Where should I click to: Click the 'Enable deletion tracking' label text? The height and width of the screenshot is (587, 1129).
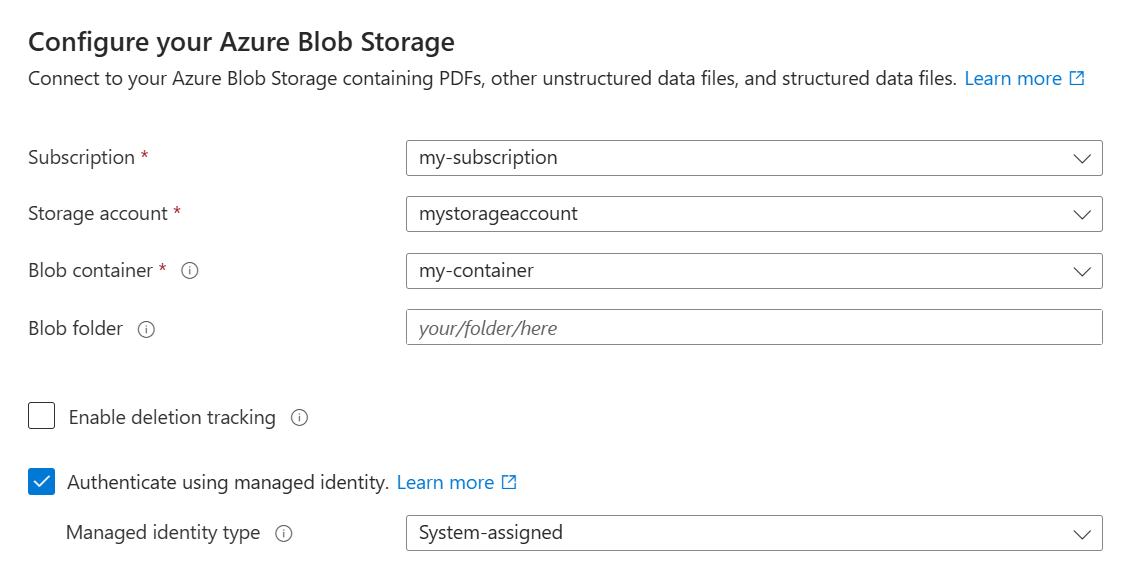tap(172, 418)
